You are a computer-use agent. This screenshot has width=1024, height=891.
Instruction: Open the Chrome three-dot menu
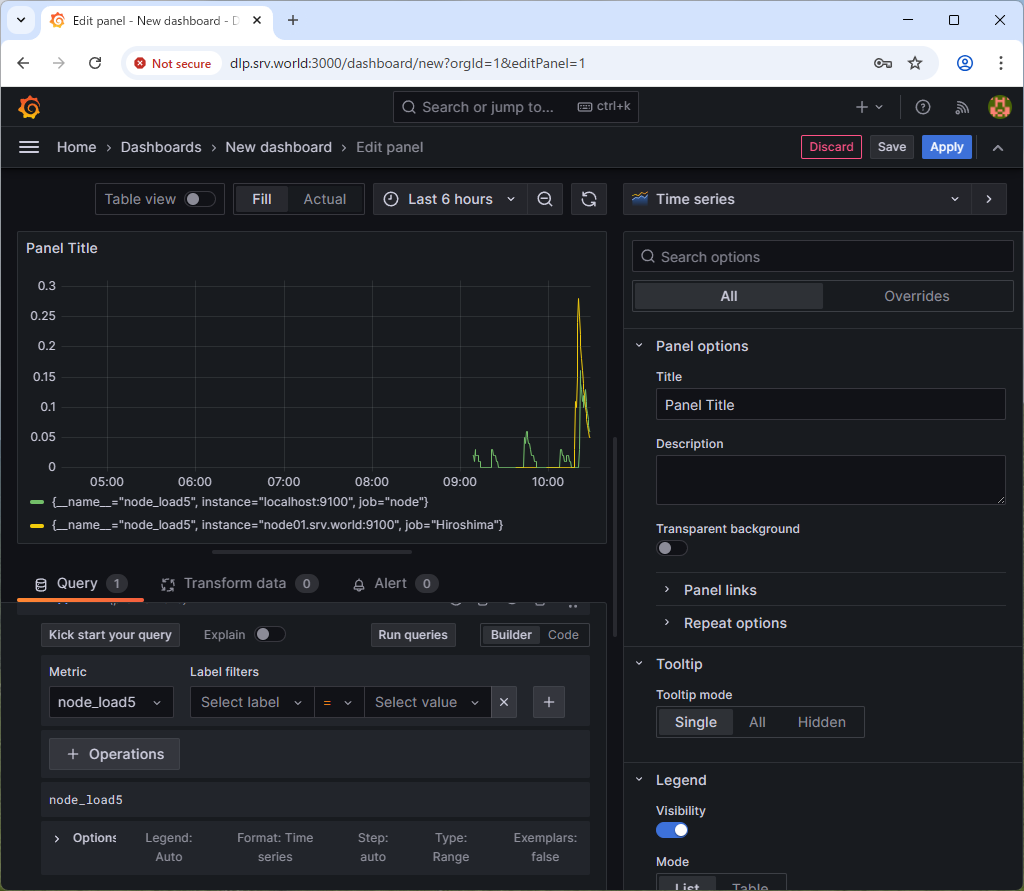(x=1000, y=63)
